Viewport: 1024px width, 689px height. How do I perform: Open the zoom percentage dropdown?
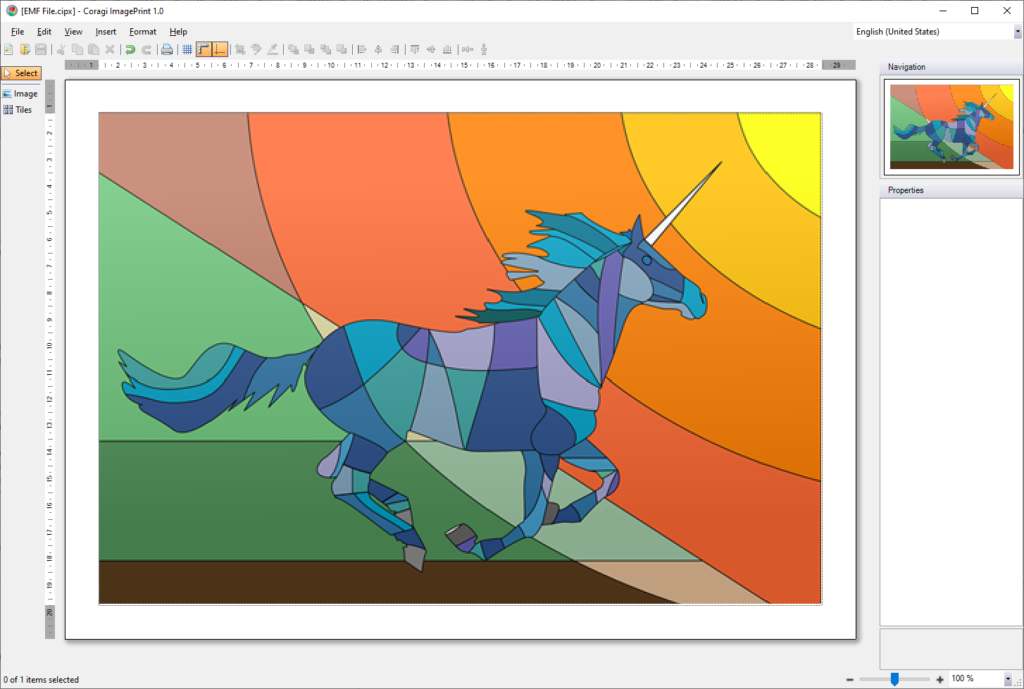click(1007, 679)
